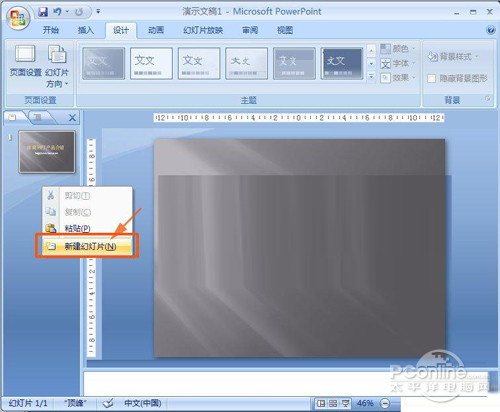Open 背景样式 background styles dropdown
Image resolution: width=500 pixels, height=412 pixels.
click(x=453, y=57)
